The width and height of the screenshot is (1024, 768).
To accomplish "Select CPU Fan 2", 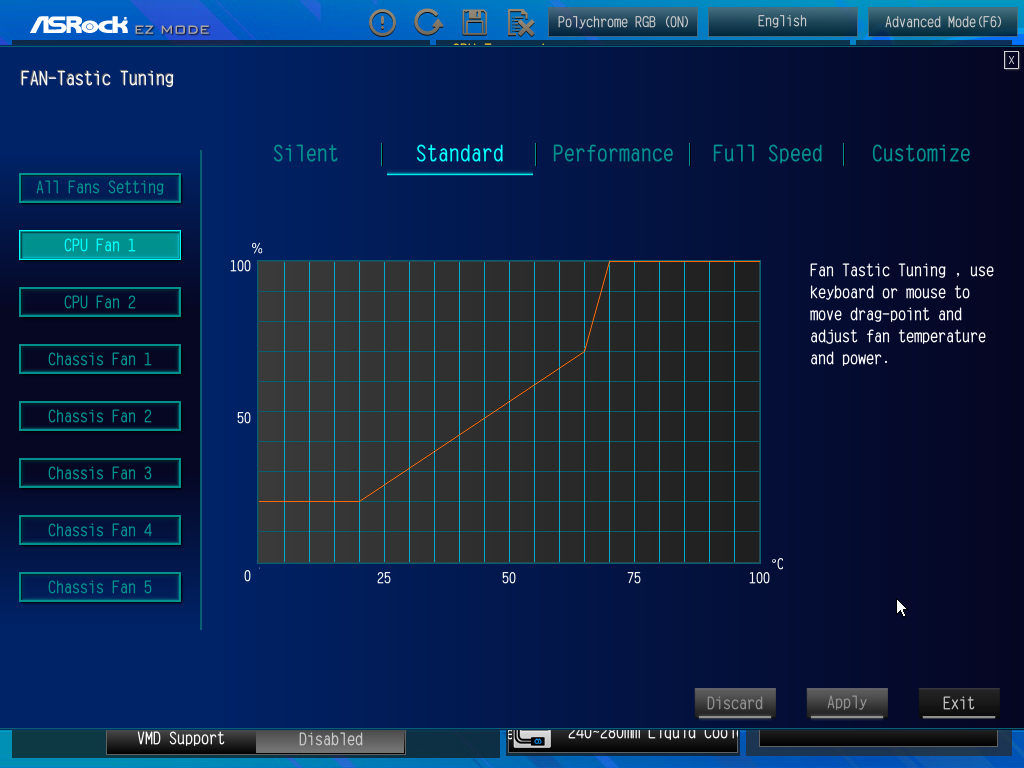I will tap(100, 302).
